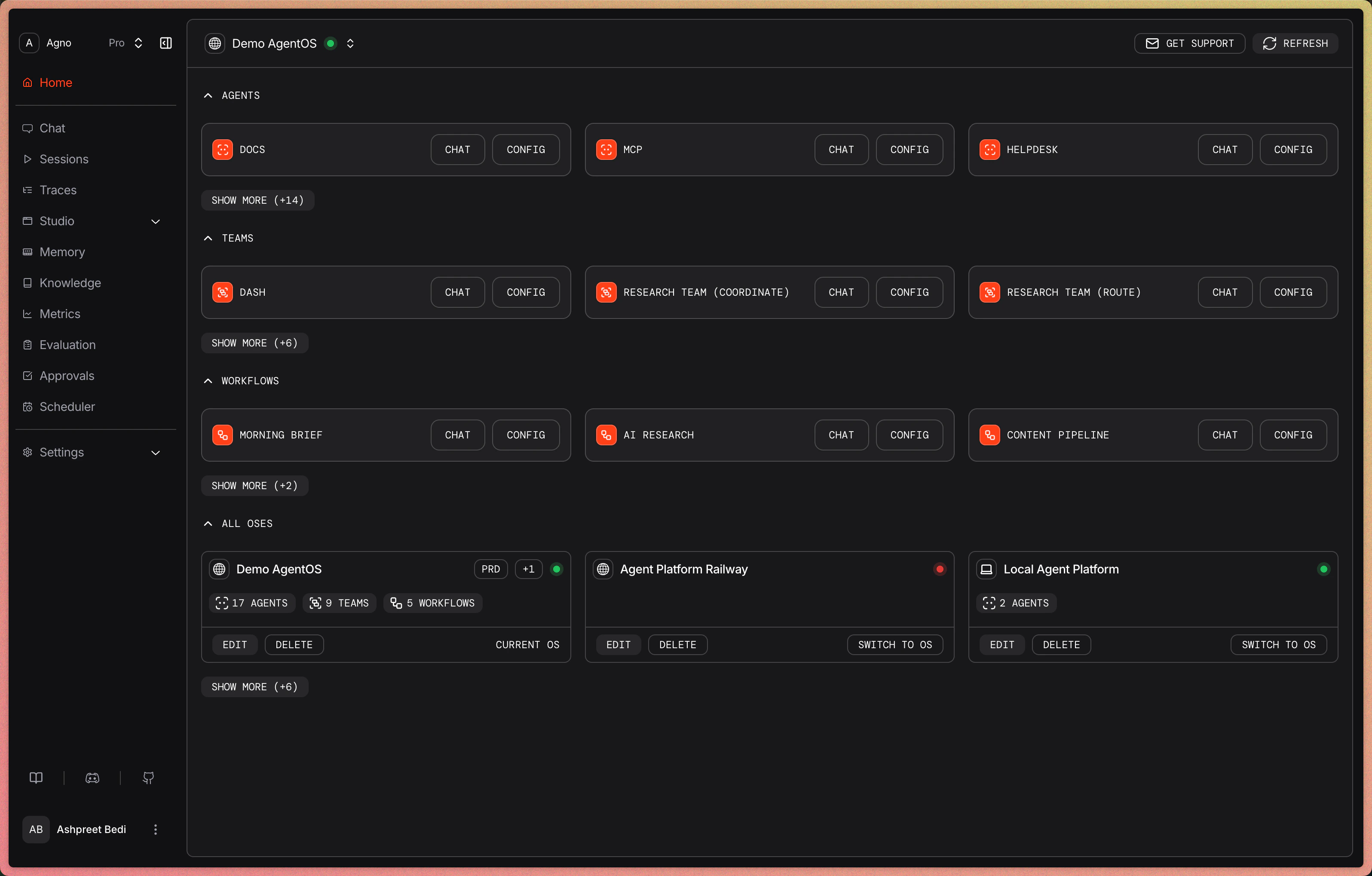
Task: Click Get Support button
Action: coord(1190,43)
